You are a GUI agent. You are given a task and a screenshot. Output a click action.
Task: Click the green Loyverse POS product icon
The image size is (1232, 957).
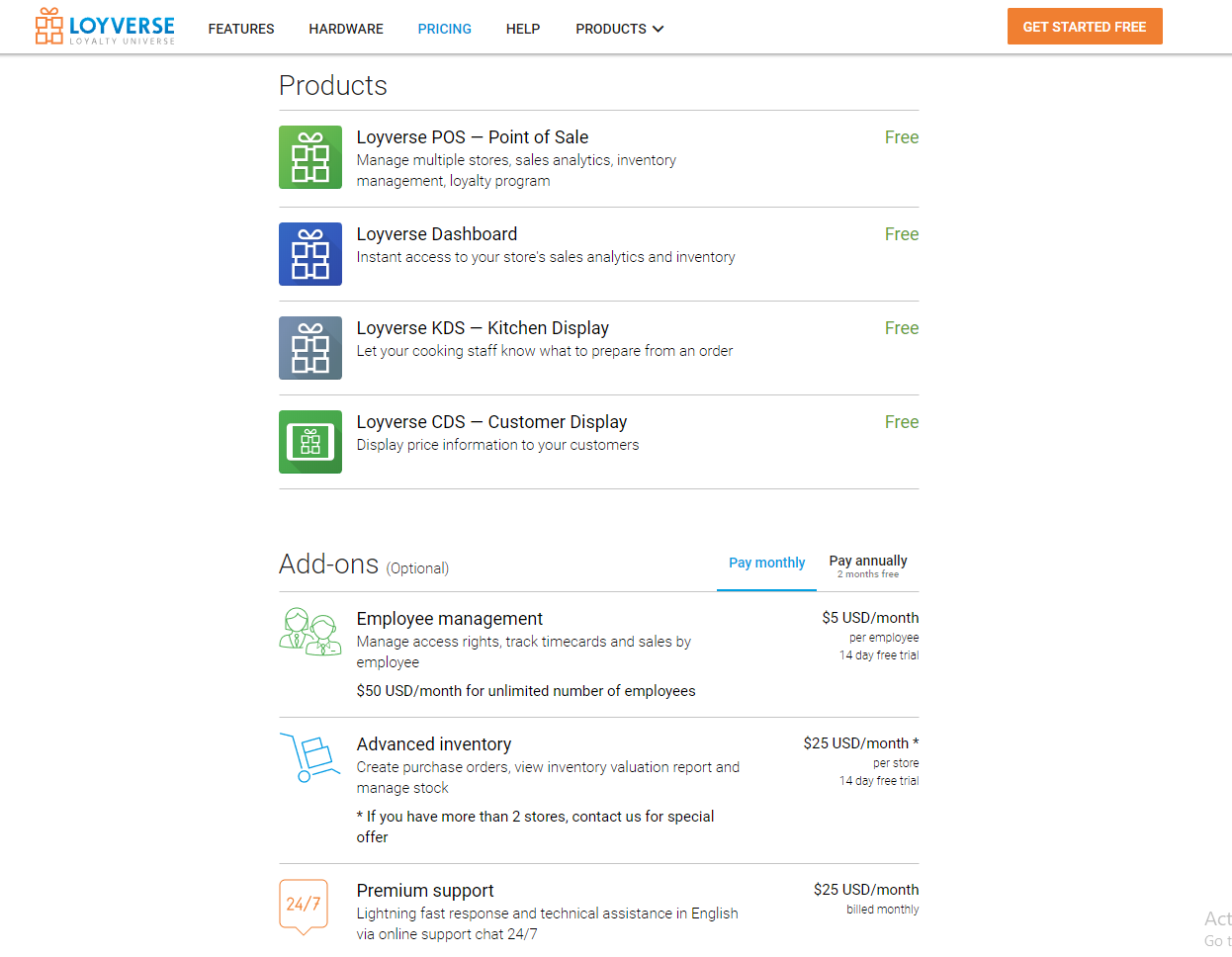(310, 157)
